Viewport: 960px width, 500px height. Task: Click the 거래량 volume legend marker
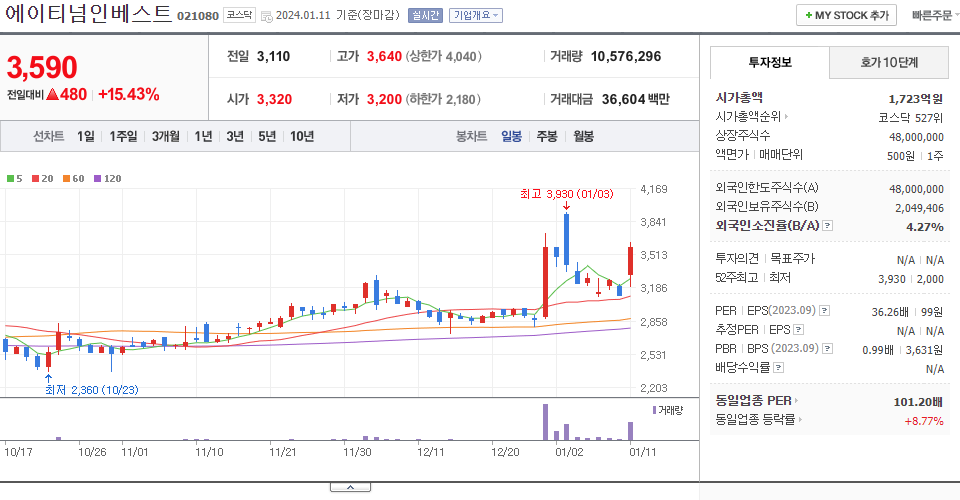click(x=654, y=410)
